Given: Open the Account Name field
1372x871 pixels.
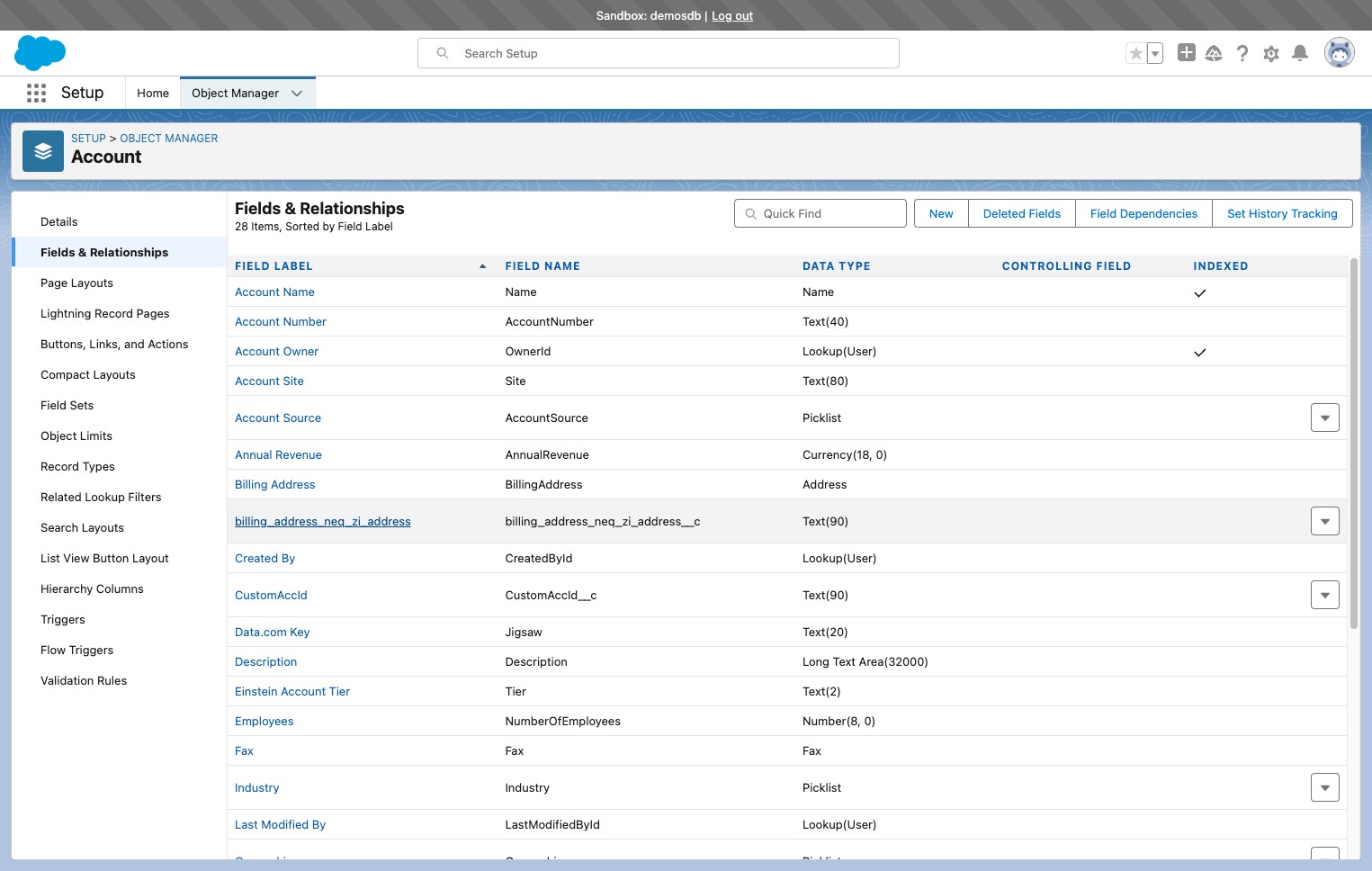Looking at the screenshot, I should click(274, 292).
